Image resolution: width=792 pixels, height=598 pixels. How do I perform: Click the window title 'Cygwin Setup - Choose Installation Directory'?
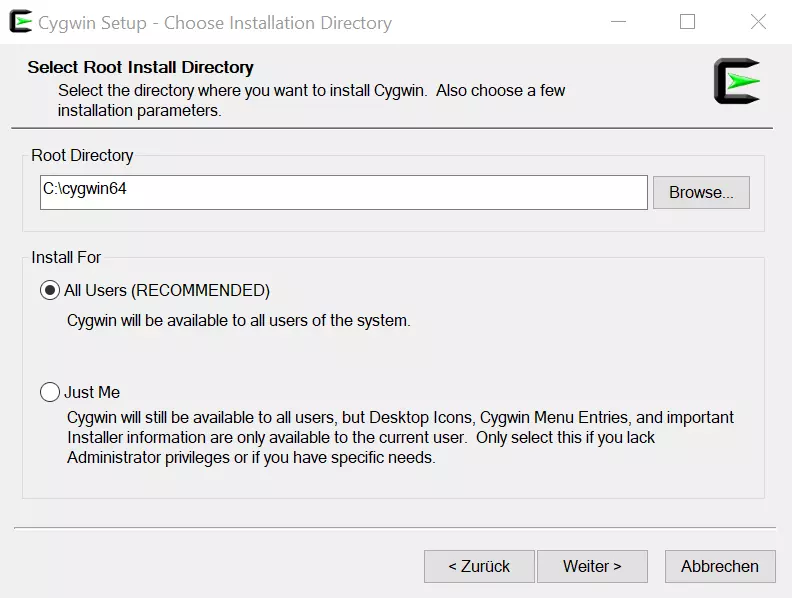(x=215, y=23)
